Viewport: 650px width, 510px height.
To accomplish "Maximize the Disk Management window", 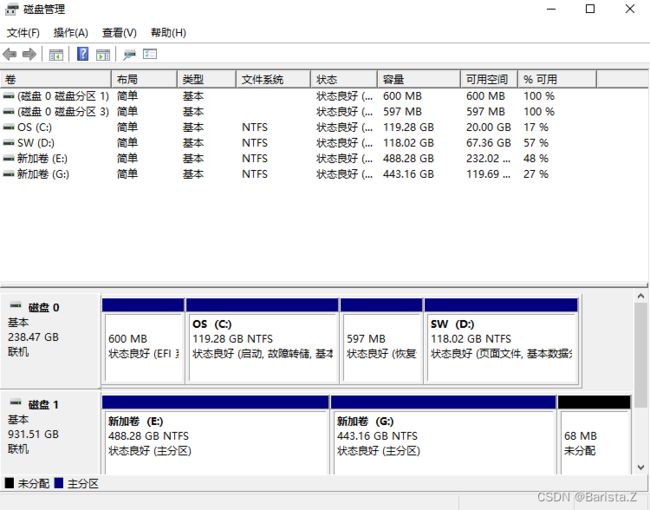I will (x=590, y=9).
